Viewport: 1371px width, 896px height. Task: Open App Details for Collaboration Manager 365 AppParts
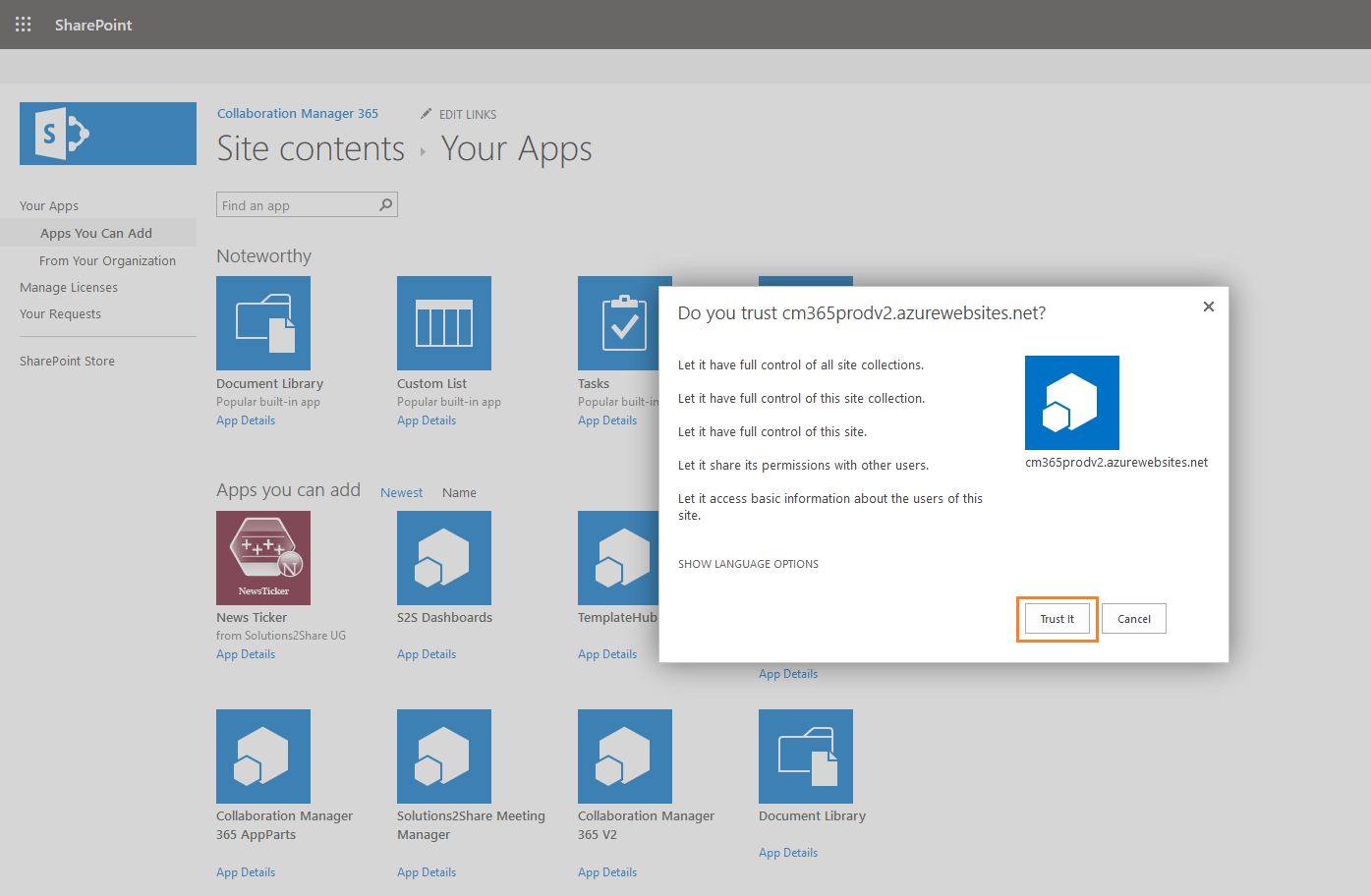click(246, 872)
